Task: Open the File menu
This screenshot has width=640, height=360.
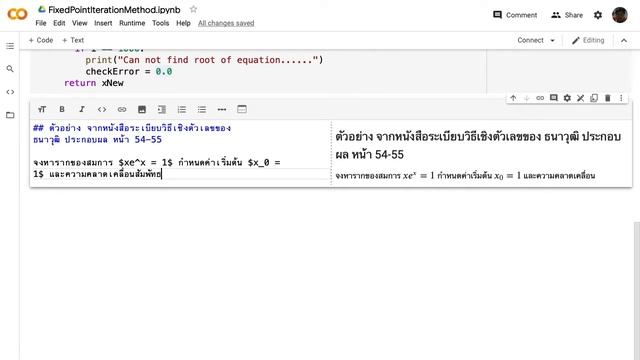Action: (x=41, y=23)
